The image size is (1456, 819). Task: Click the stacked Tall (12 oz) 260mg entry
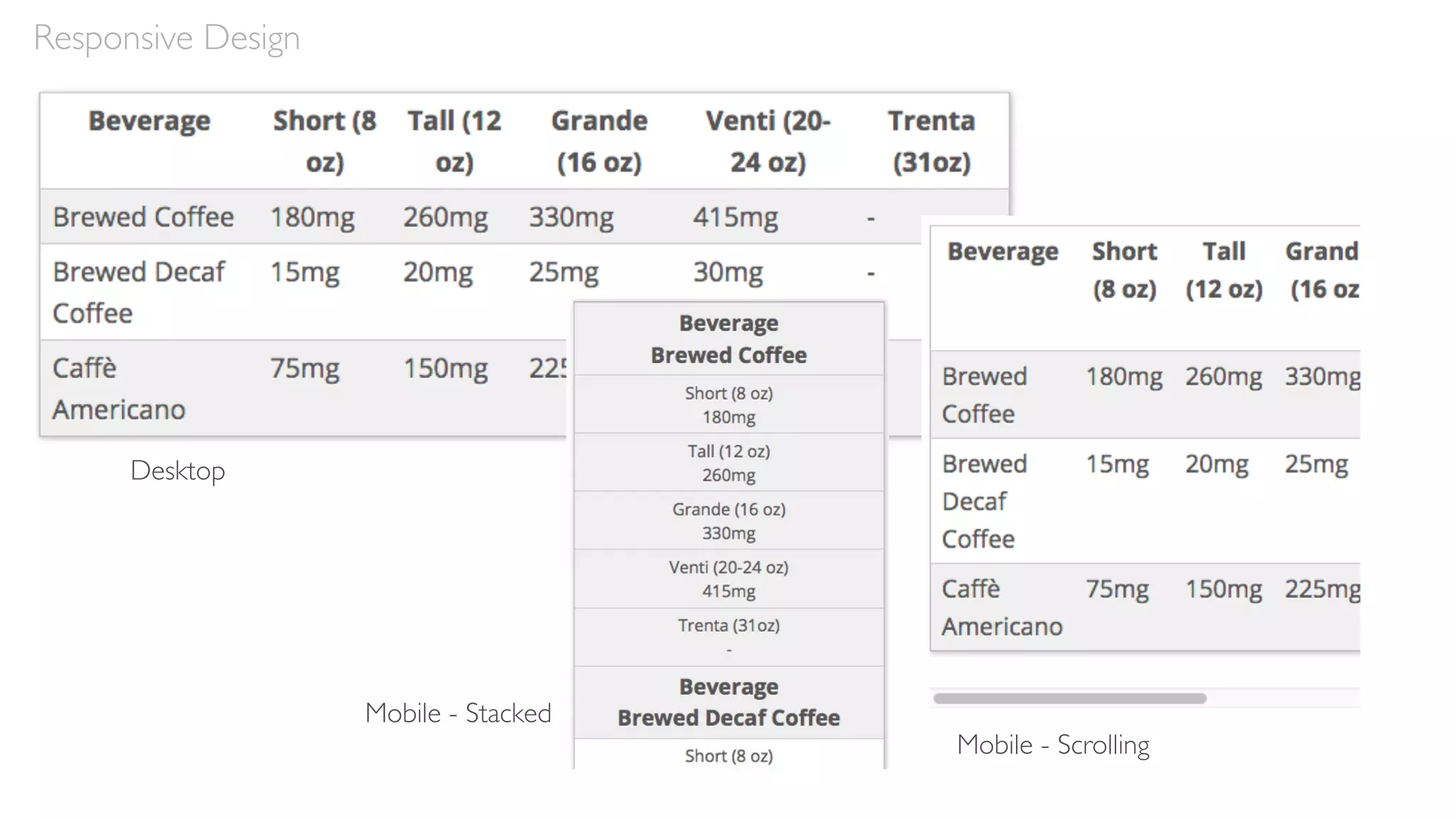coord(729,463)
